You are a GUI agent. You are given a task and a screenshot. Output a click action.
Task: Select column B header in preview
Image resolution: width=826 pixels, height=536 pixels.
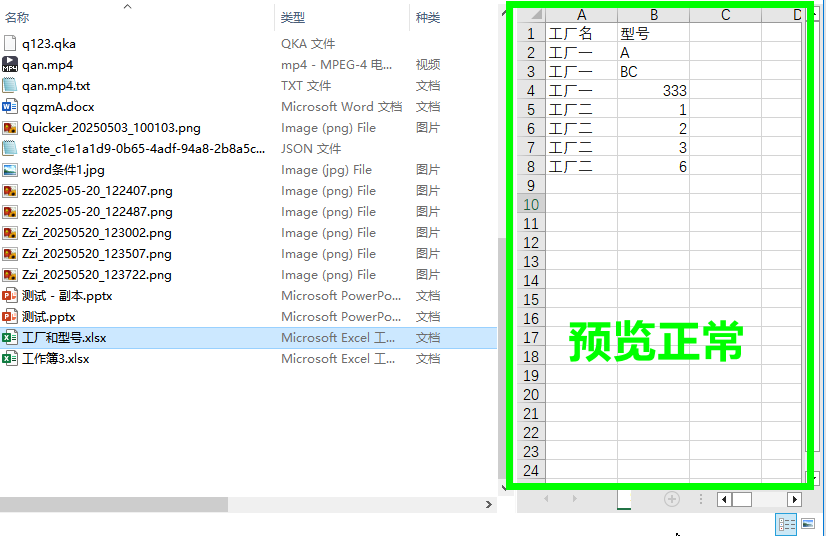[654, 15]
